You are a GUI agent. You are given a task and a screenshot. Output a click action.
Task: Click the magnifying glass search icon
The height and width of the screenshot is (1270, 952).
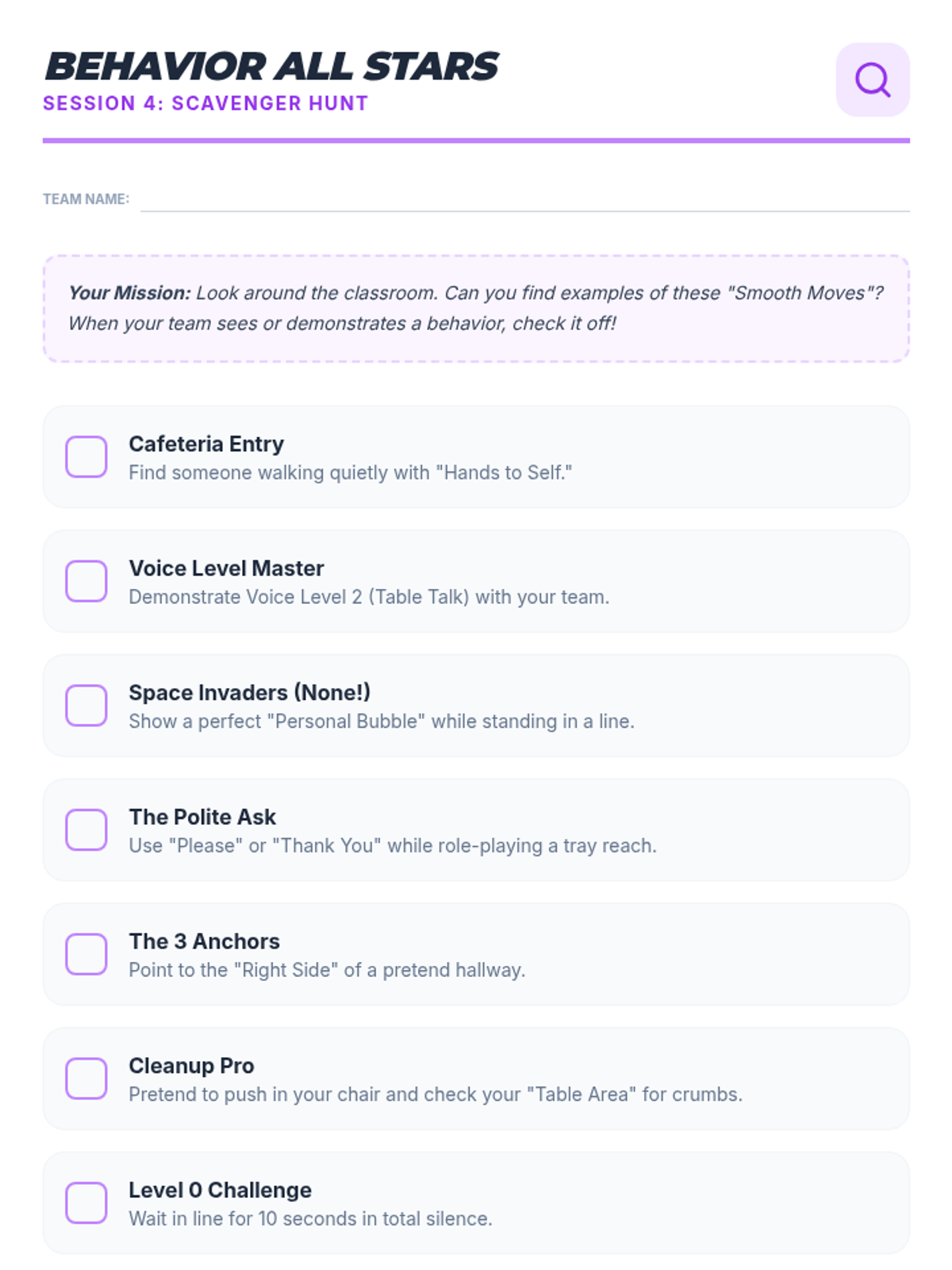pyautogui.click(x=873, y=80)
